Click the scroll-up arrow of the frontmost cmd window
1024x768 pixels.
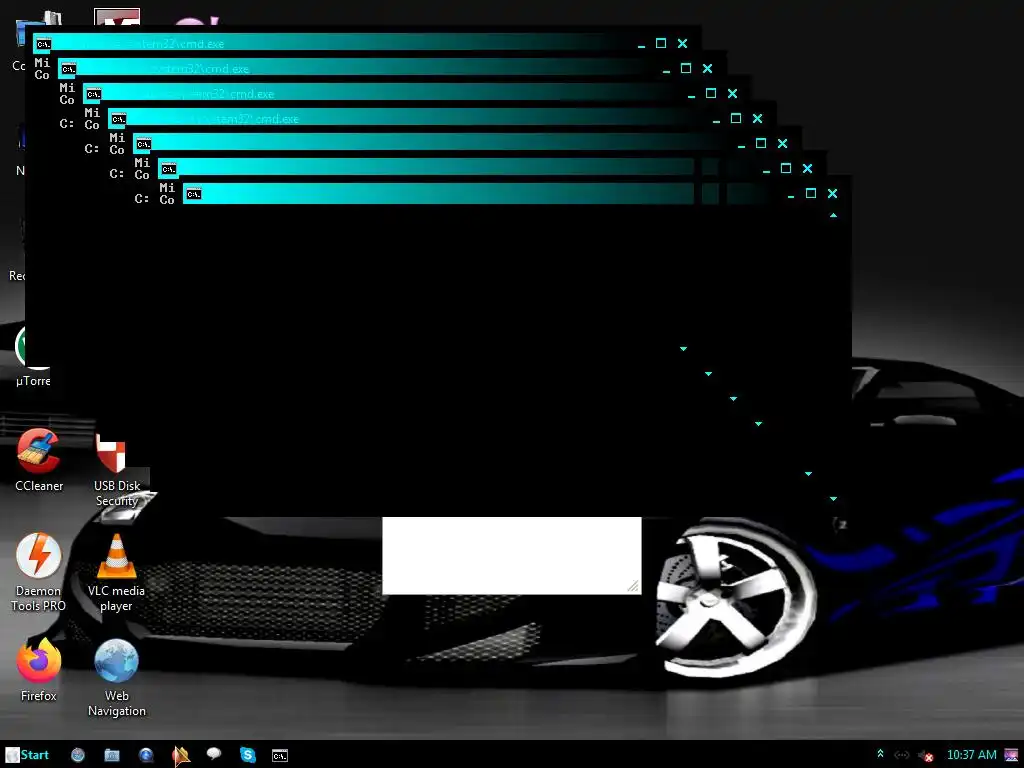pos(833,215)
